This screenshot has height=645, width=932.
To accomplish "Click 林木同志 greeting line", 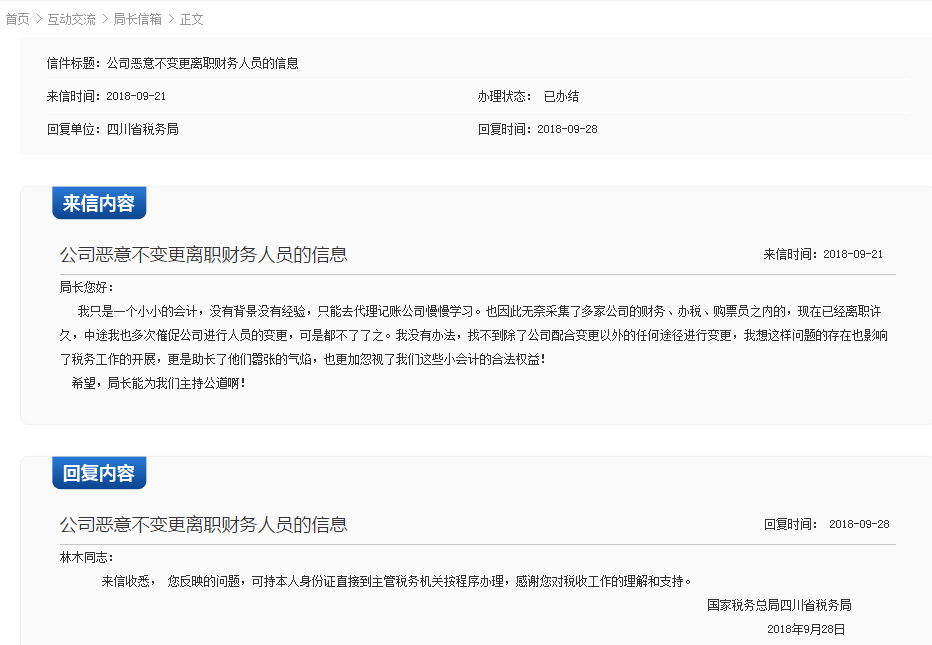I will pos(87,557).
